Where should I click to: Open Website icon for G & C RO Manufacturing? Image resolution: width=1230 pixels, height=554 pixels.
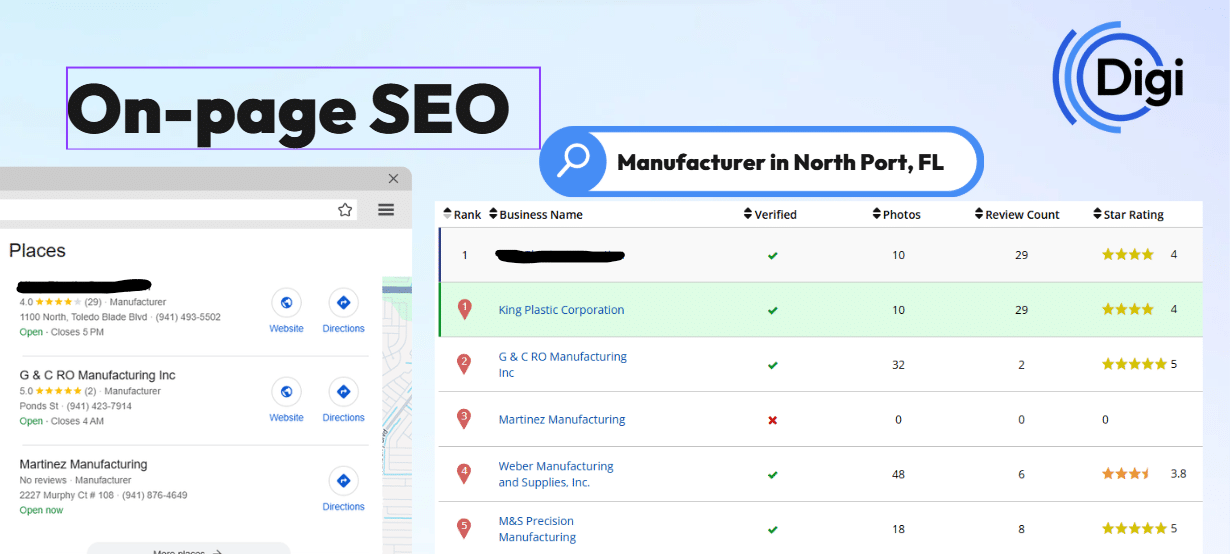[286, 392]
